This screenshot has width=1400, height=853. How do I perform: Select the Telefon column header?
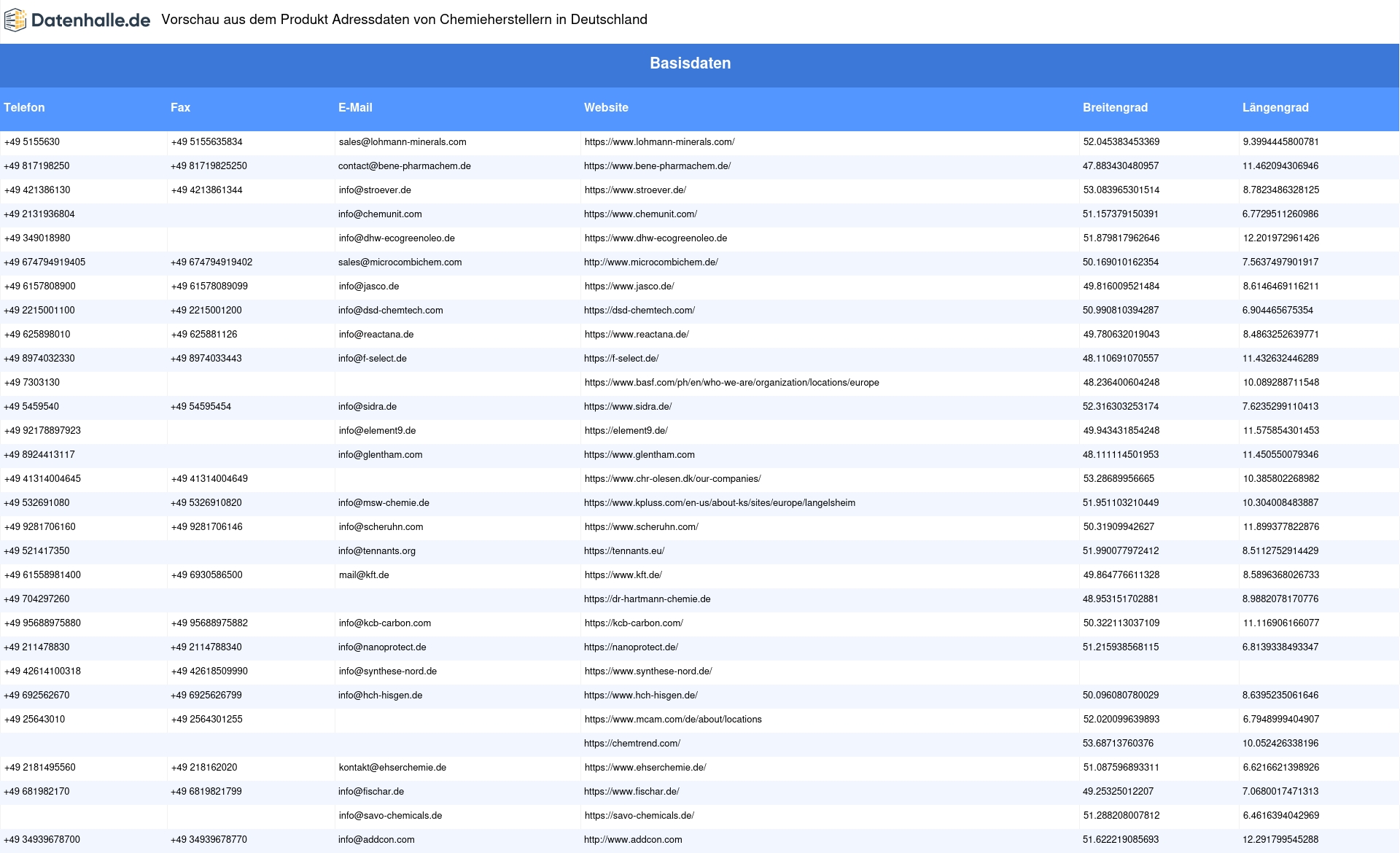(x=24, y=107)
